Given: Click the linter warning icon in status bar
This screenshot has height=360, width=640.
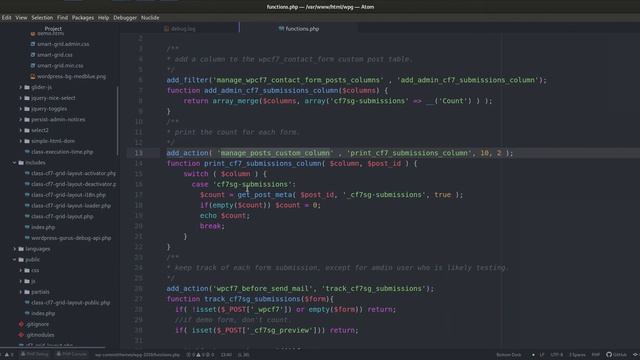Looking at the screenshot, I should [x=198, y=355].
